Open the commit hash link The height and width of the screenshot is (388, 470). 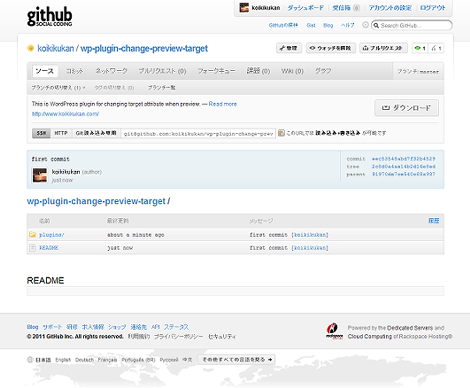click(x=404, y=159)
